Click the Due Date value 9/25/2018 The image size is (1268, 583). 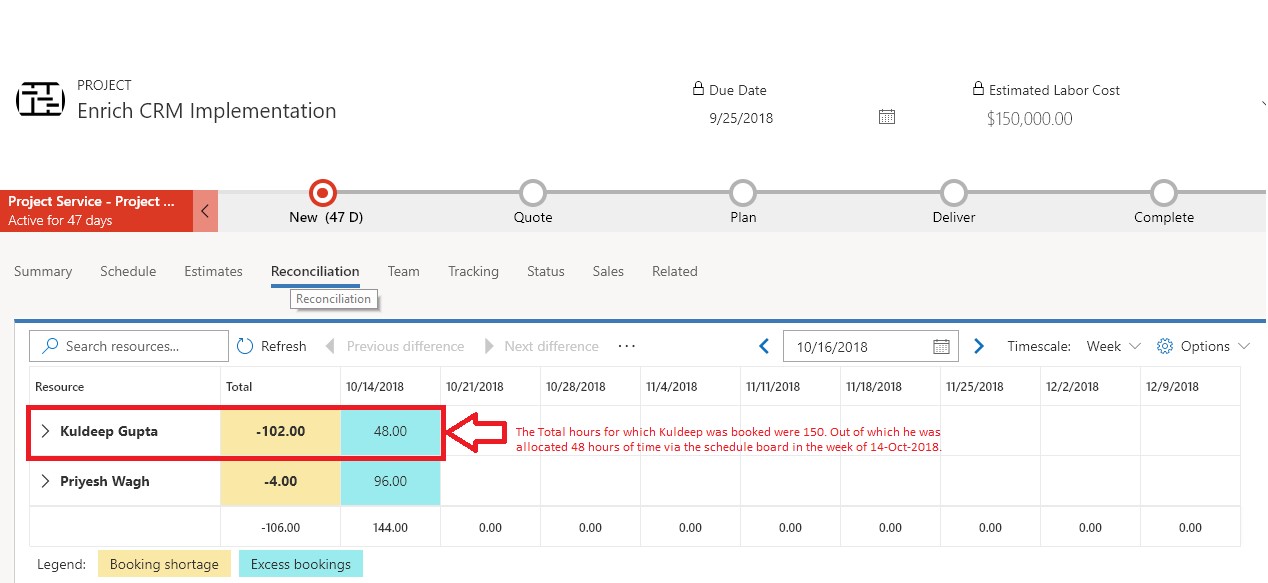tap(741, 118)
